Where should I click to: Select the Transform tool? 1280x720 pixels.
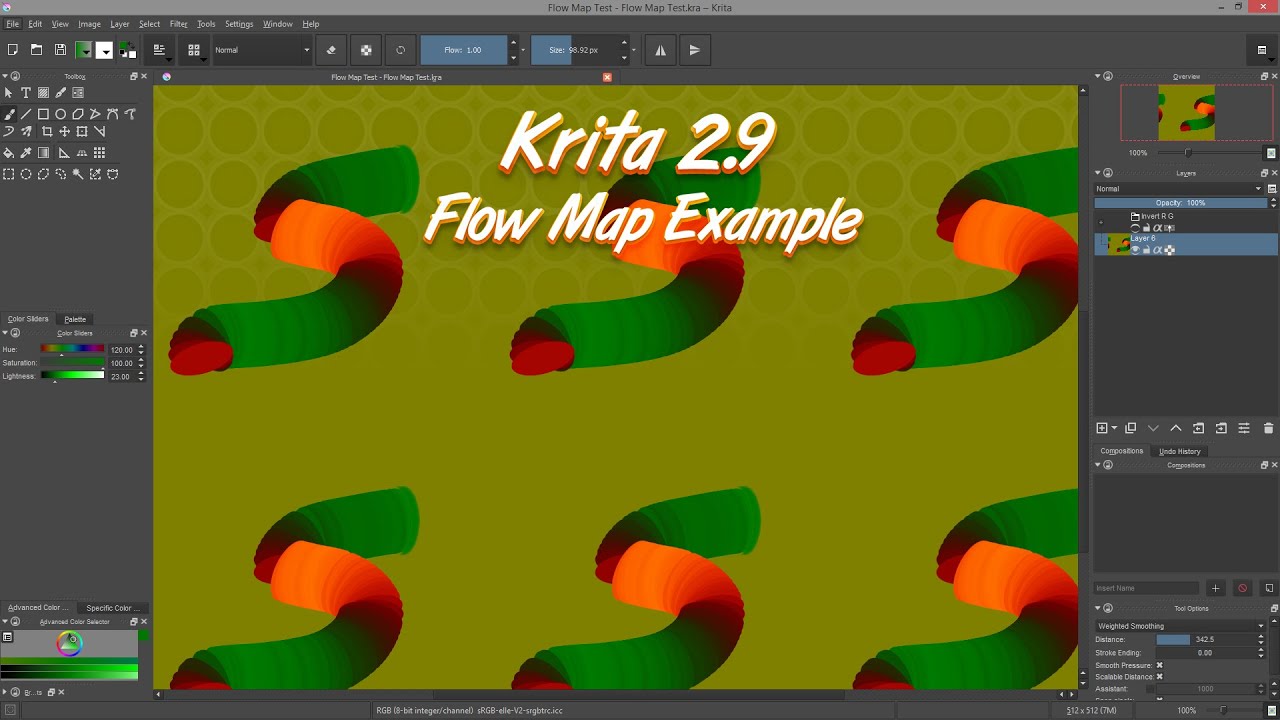[82, 131]
